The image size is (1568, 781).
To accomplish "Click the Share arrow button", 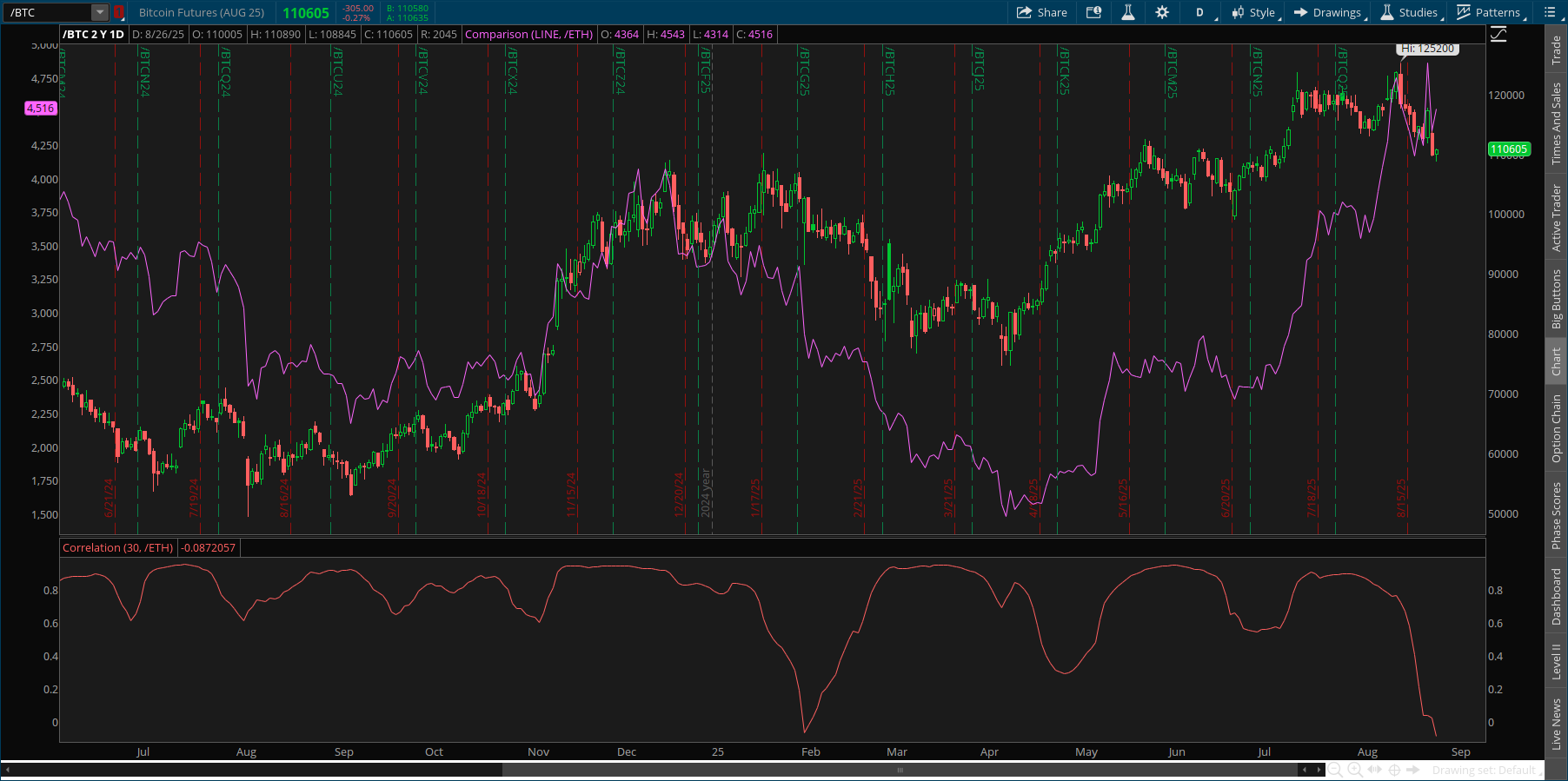I will pyautogui.click(x=1041, y=12).
